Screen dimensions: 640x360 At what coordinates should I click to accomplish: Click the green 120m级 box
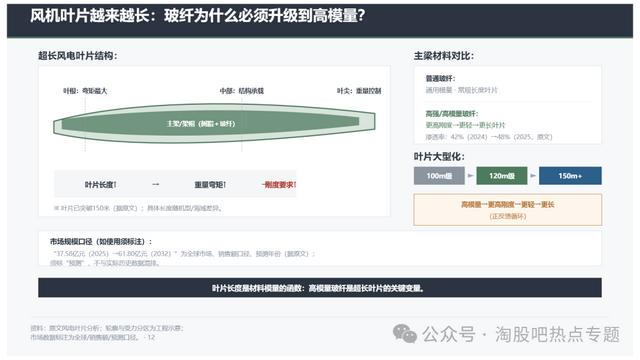coord(502,176)
